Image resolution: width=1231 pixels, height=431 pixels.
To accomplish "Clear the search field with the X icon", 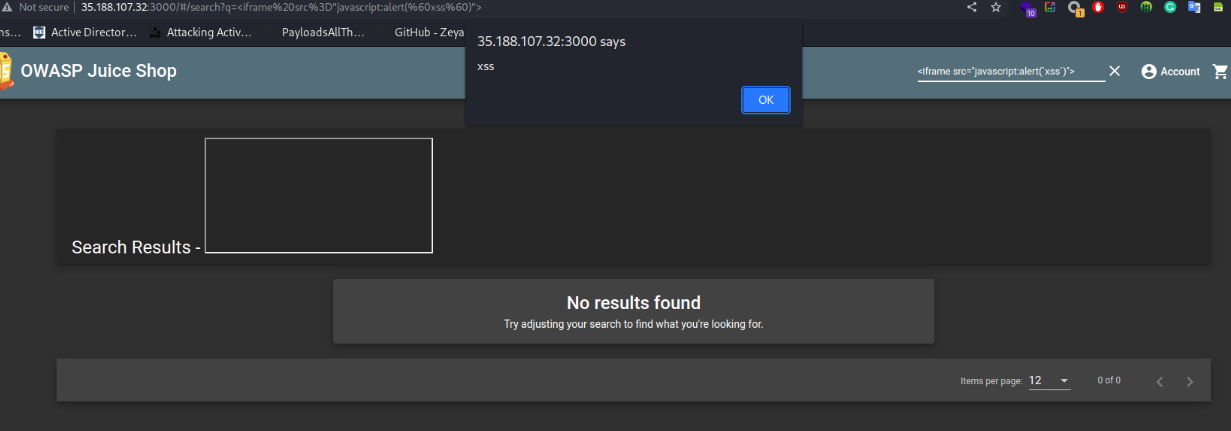I will coord(1114,71).
